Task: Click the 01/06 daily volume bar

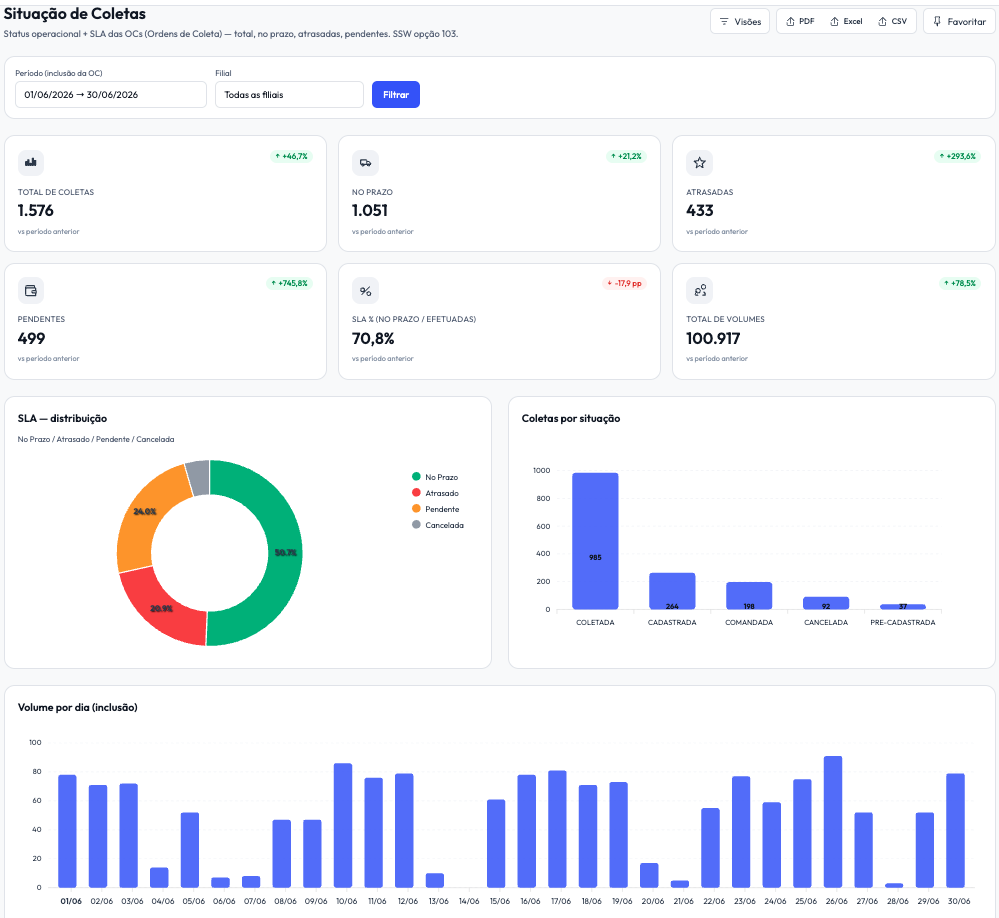Action: click(68, 831)
